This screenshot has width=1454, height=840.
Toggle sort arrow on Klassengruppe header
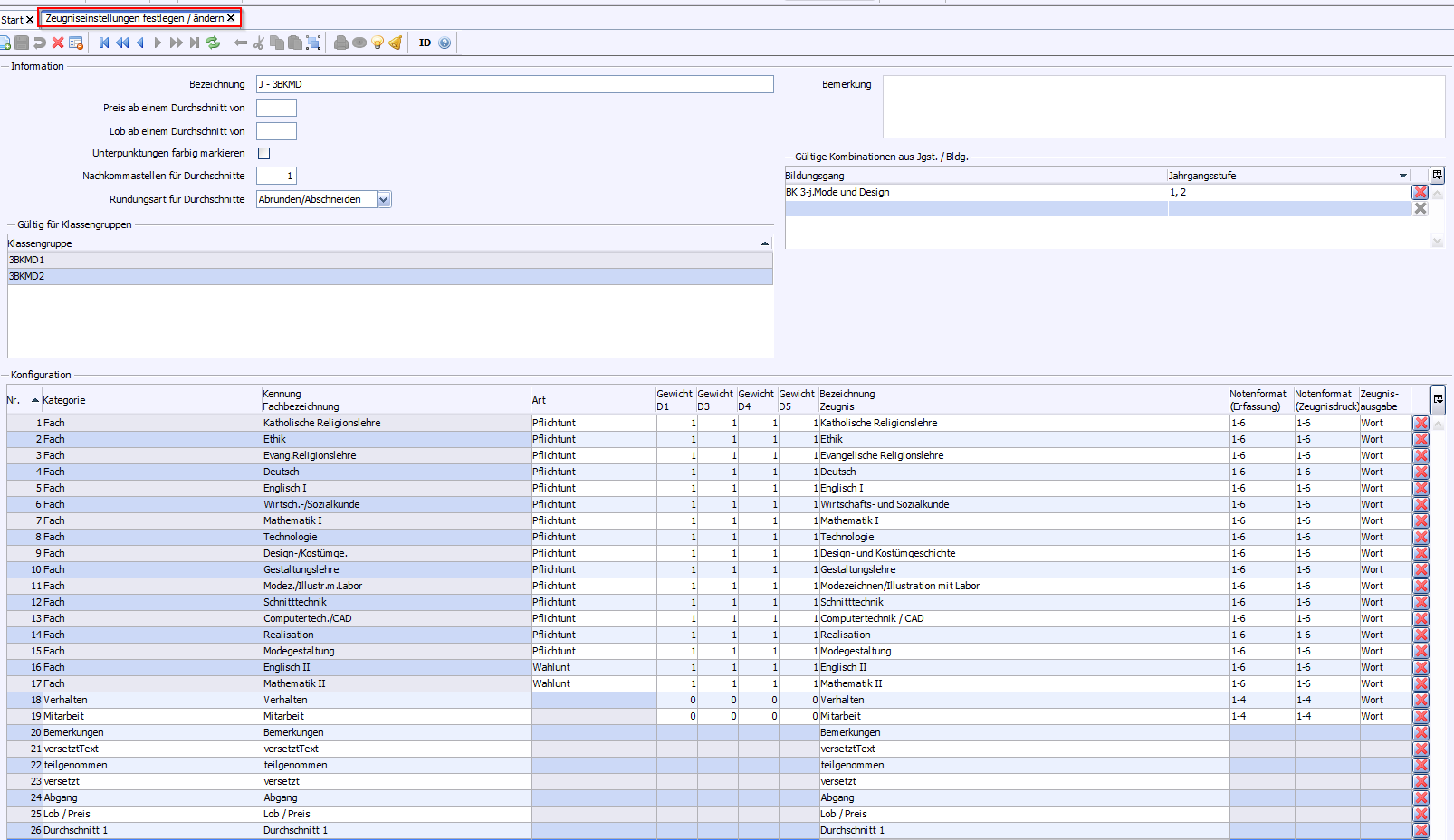point(765,243)
